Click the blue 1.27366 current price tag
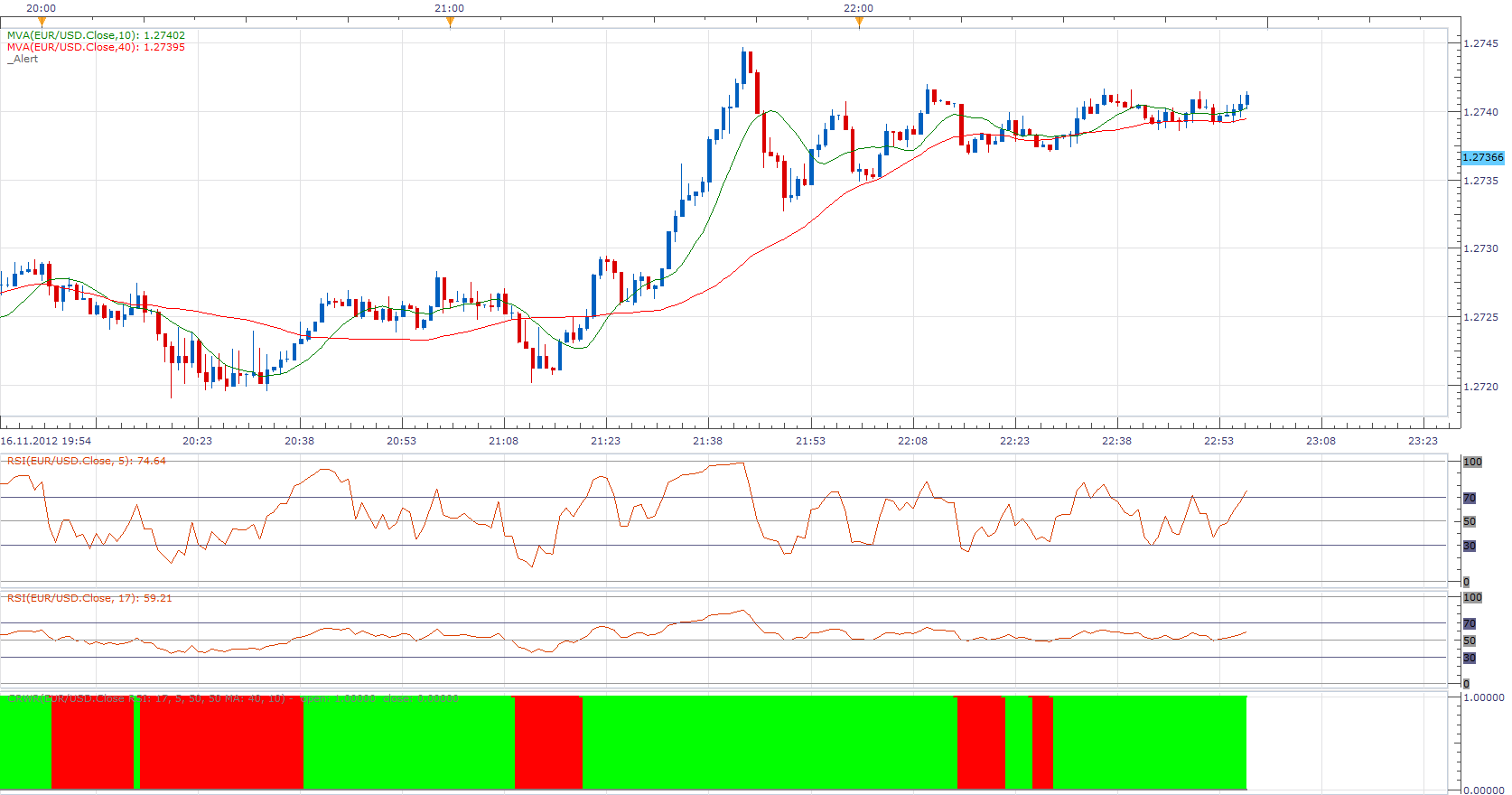1512x795 pixels. (1483, 157)
